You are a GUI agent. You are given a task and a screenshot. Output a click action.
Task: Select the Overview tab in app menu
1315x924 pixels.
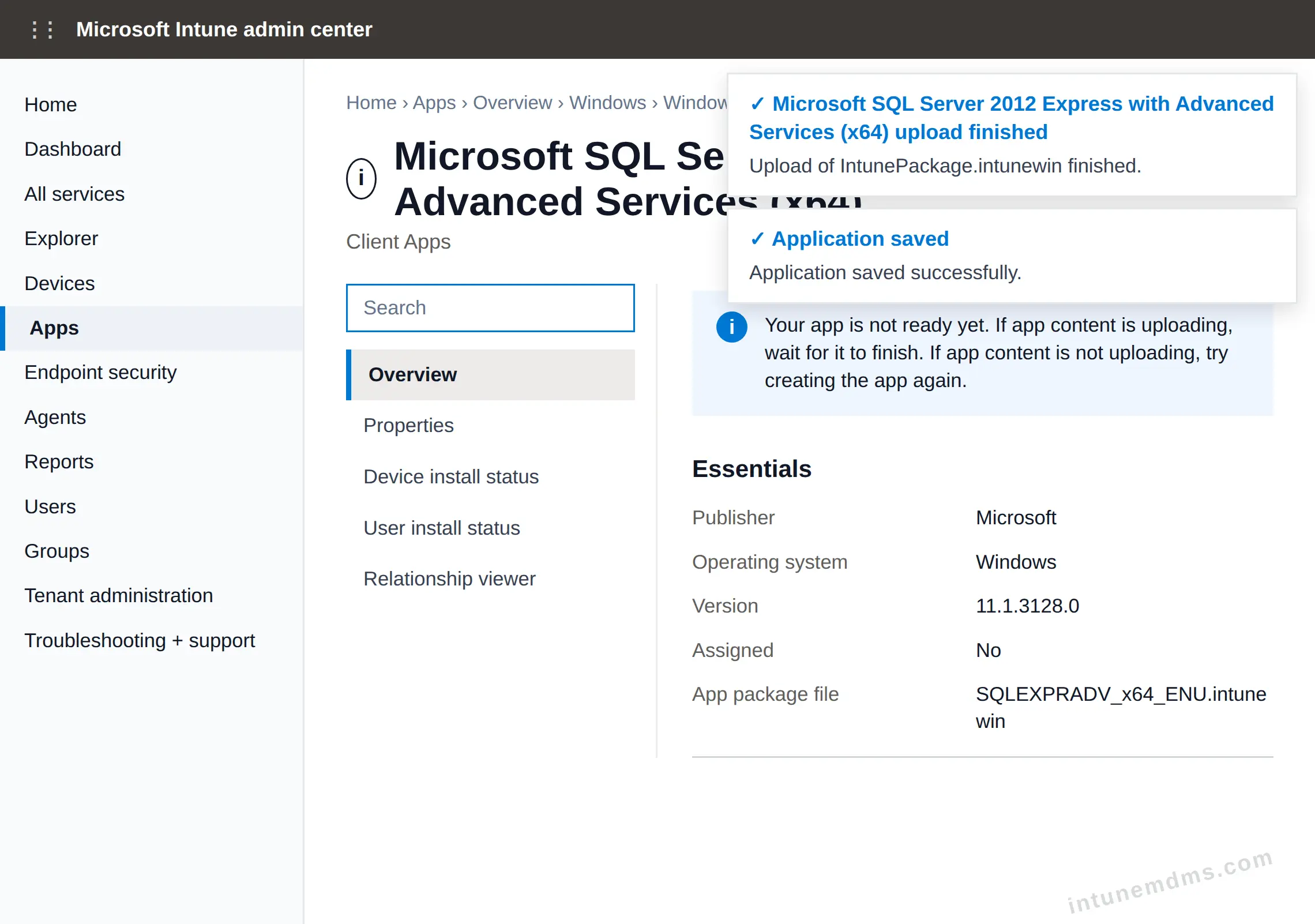point(490,375)
